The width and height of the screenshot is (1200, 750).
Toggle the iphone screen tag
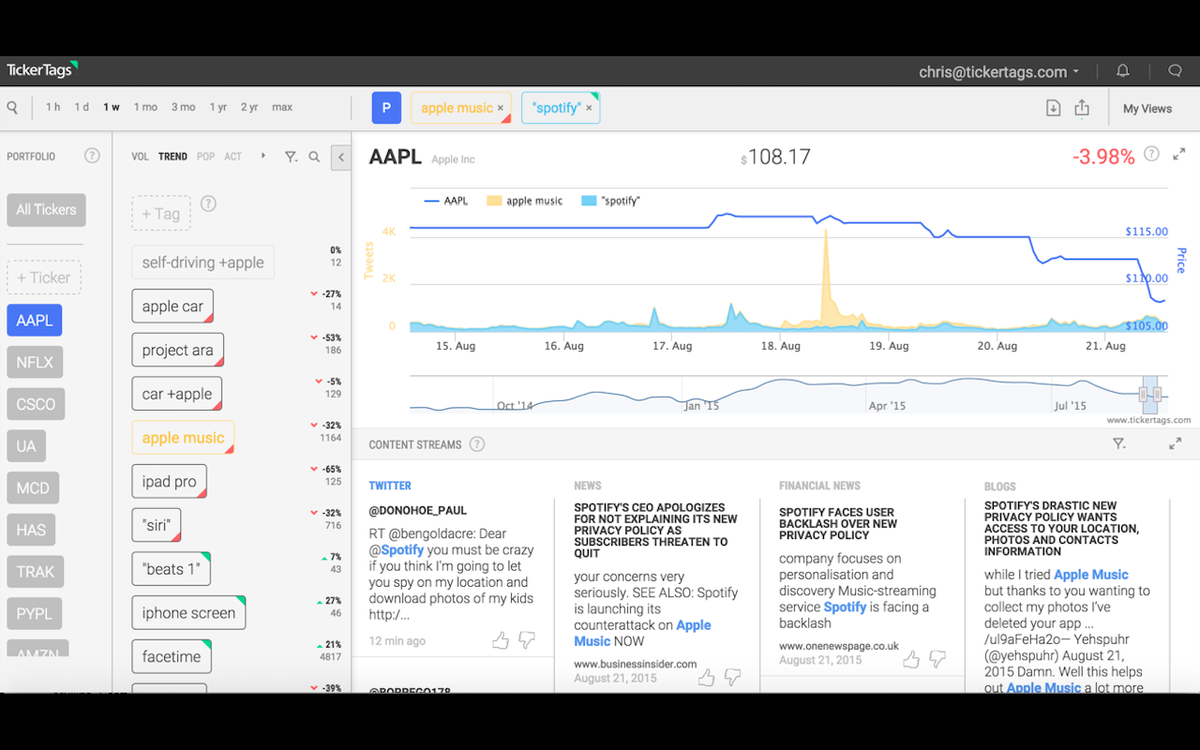pos(188,613)
